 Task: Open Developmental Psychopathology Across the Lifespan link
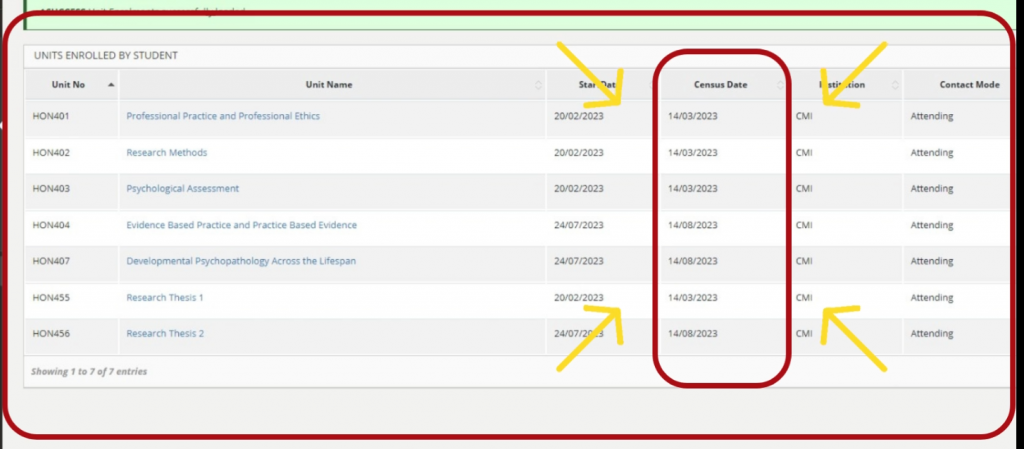(x=241, y=261)
